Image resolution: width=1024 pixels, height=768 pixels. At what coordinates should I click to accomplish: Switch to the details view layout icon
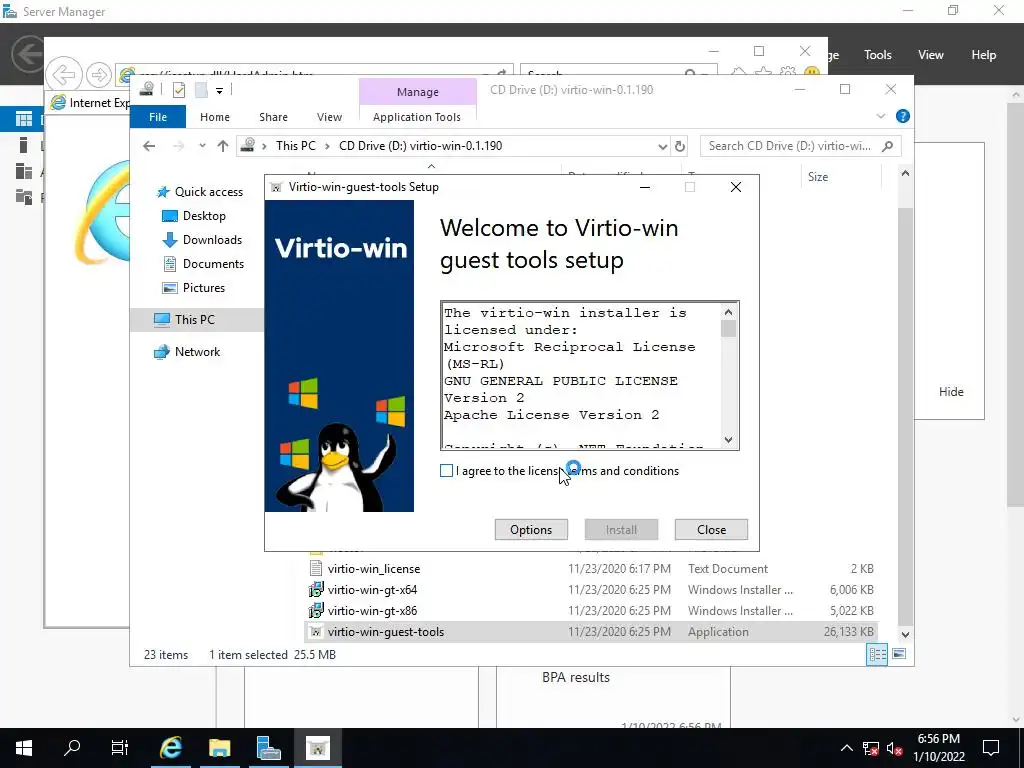tap(877, 654)
